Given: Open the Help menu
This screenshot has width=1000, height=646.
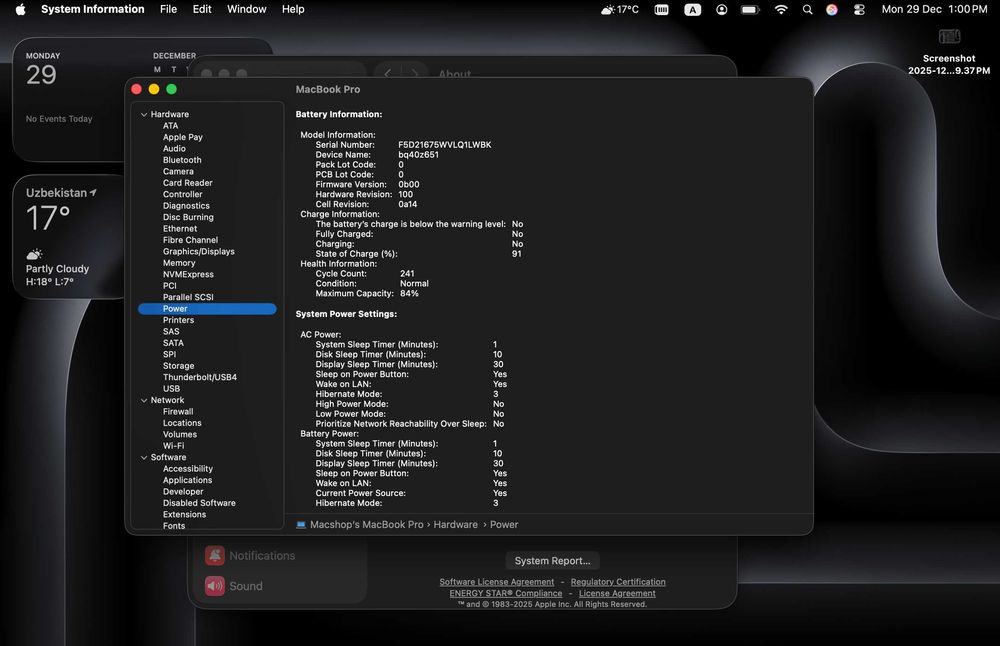Looking at the screenshot, I should [x=293, y=10].
